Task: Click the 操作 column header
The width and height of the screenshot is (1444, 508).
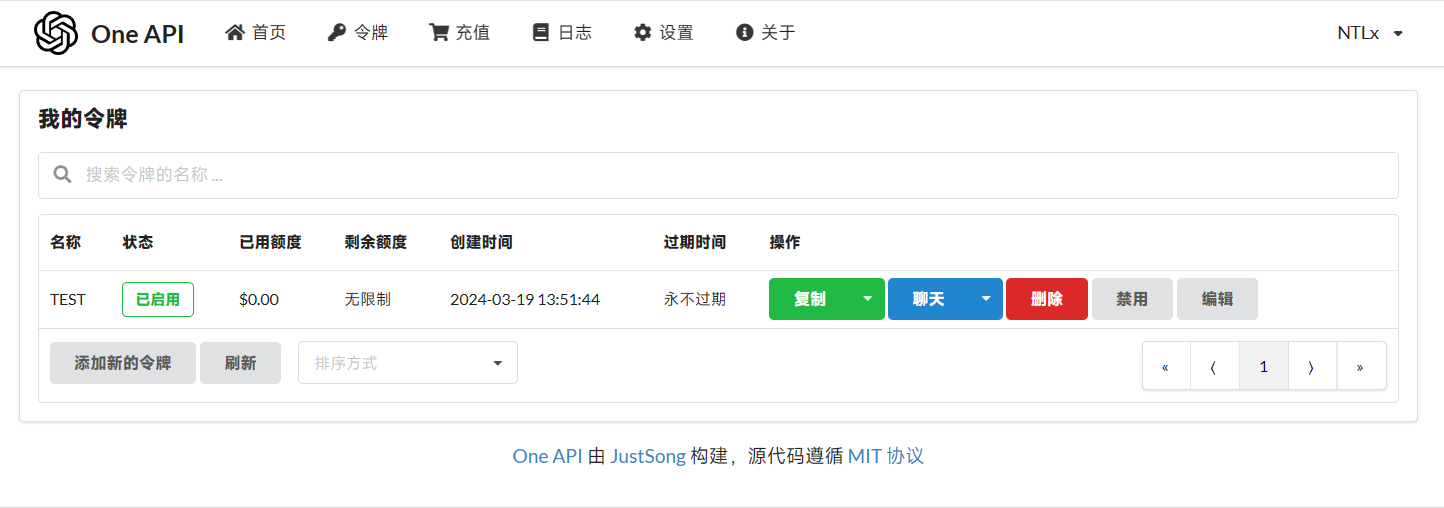Action: [785, 242]
